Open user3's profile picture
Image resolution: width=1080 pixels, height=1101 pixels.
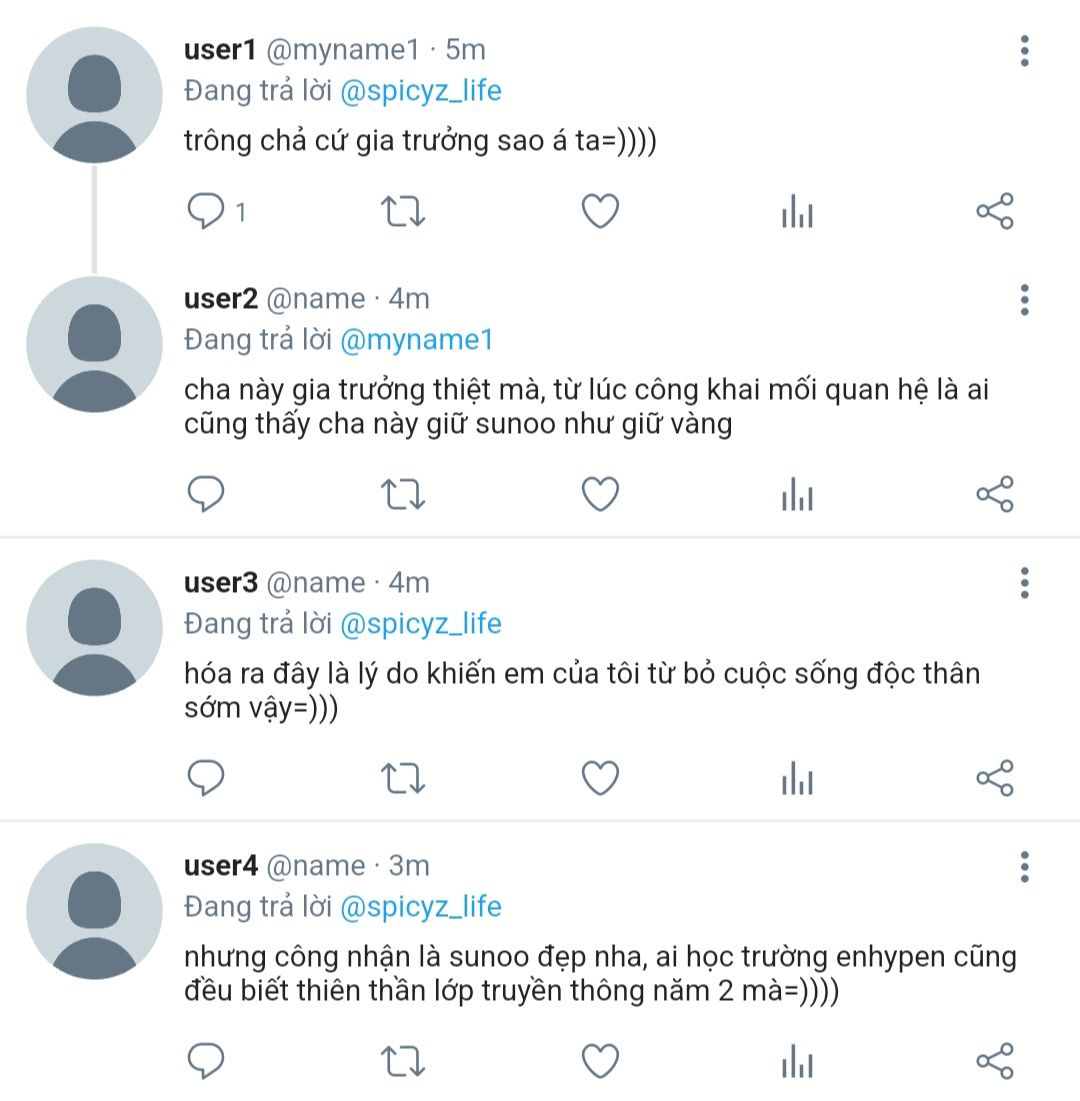coord(94,628)
